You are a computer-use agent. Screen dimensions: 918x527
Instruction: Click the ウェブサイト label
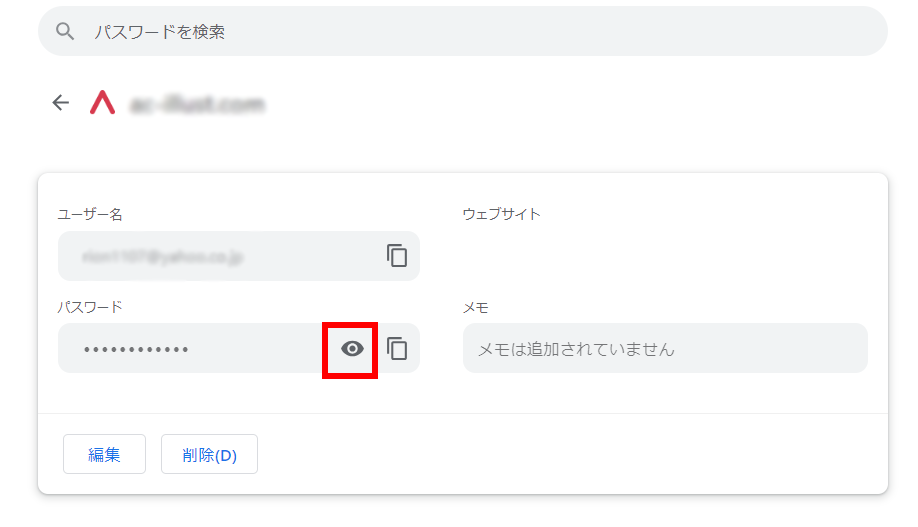pos(501,214)
